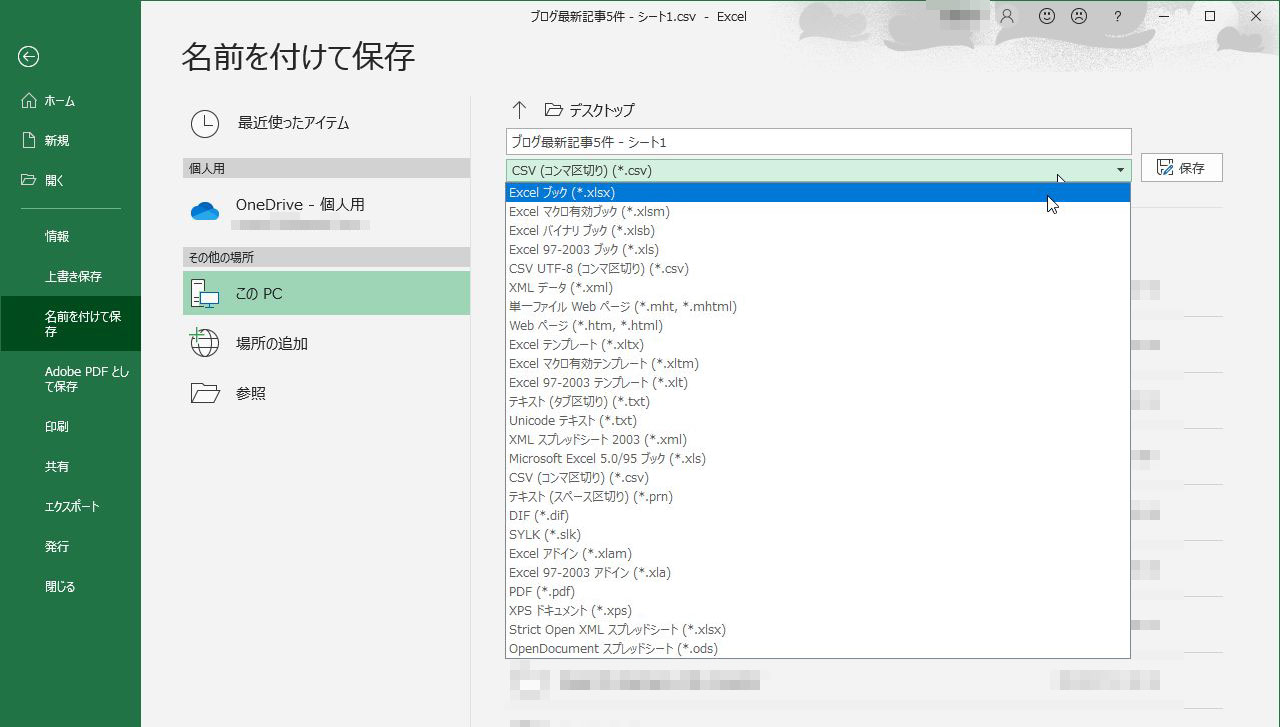Select PDF (*.pdf) format
Image resolution: width=1280 pixels, height=727 pixels.
pyautogui.click(x=818, y=592)
